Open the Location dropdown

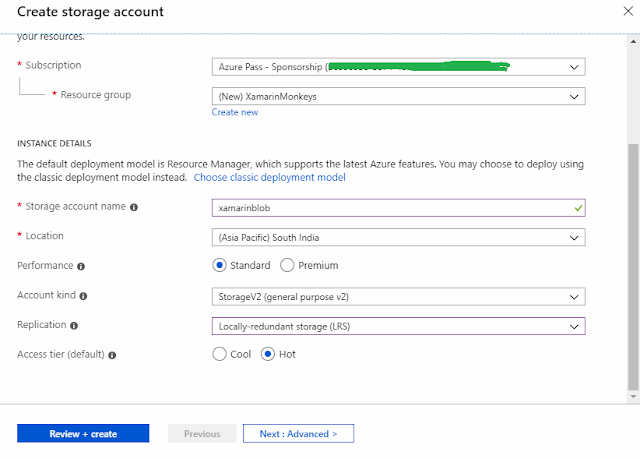[398, 237]
